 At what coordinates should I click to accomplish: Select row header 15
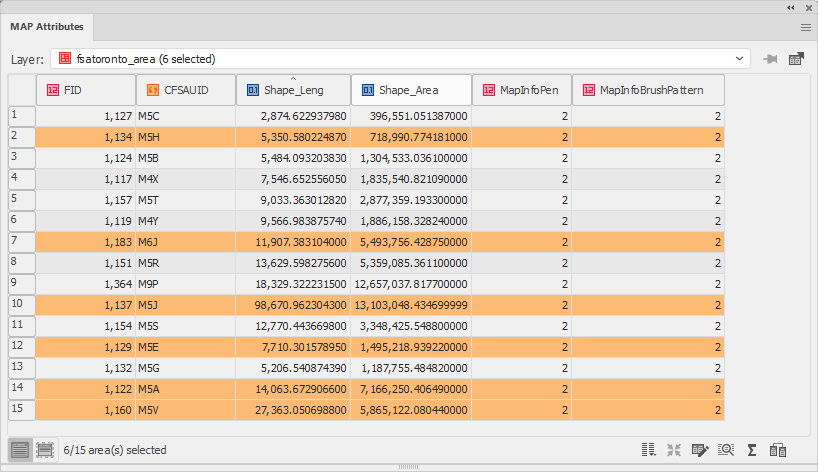click(x=22, y=410)
